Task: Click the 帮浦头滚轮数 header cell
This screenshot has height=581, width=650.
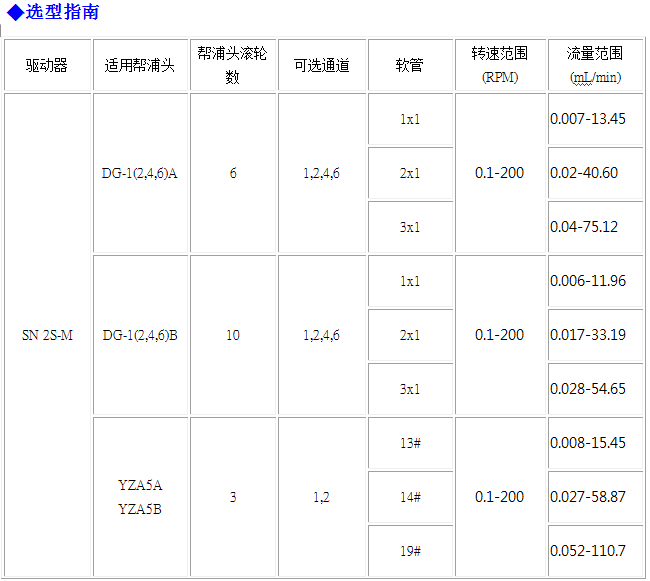Action: tap(233, 65)
